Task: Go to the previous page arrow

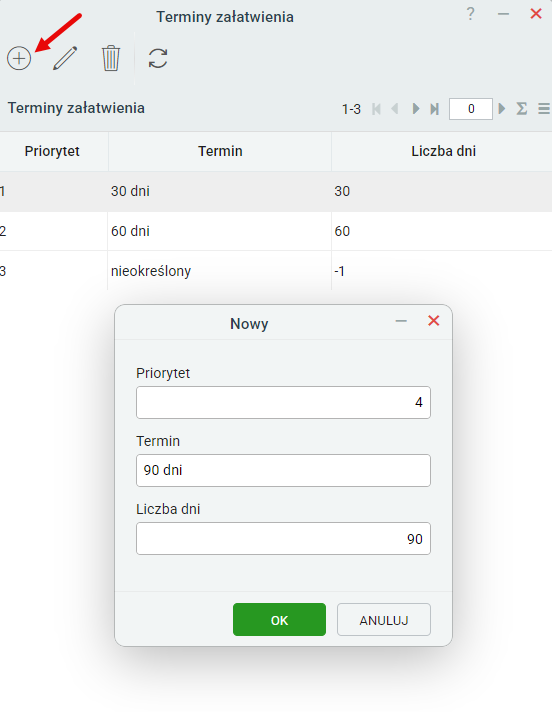Action: pos(395,109)
